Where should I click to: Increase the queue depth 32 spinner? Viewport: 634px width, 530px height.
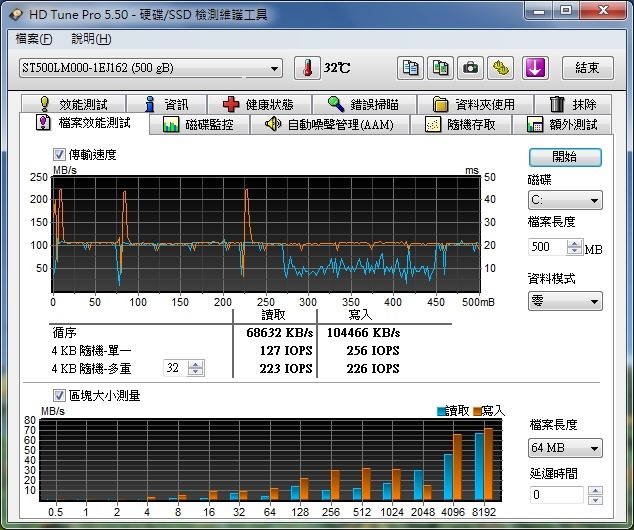click(196, 364)
